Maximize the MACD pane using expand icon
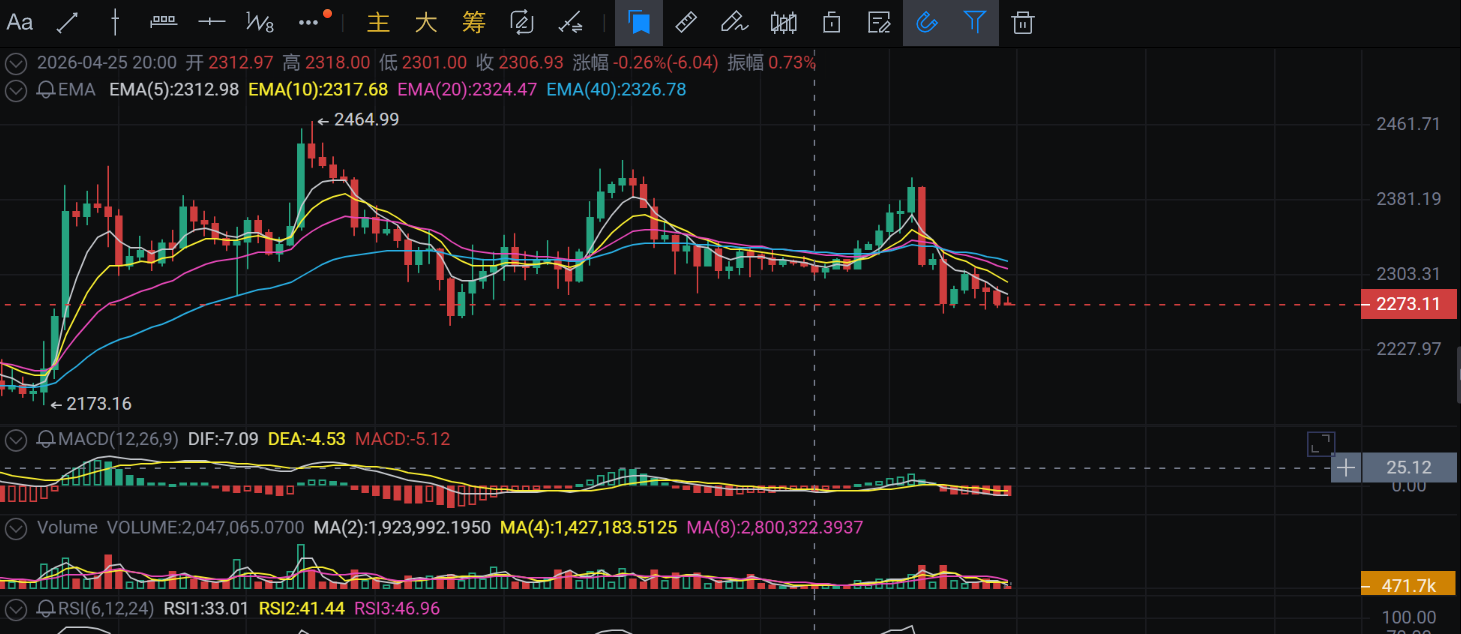 click(x=1320, y=444)
